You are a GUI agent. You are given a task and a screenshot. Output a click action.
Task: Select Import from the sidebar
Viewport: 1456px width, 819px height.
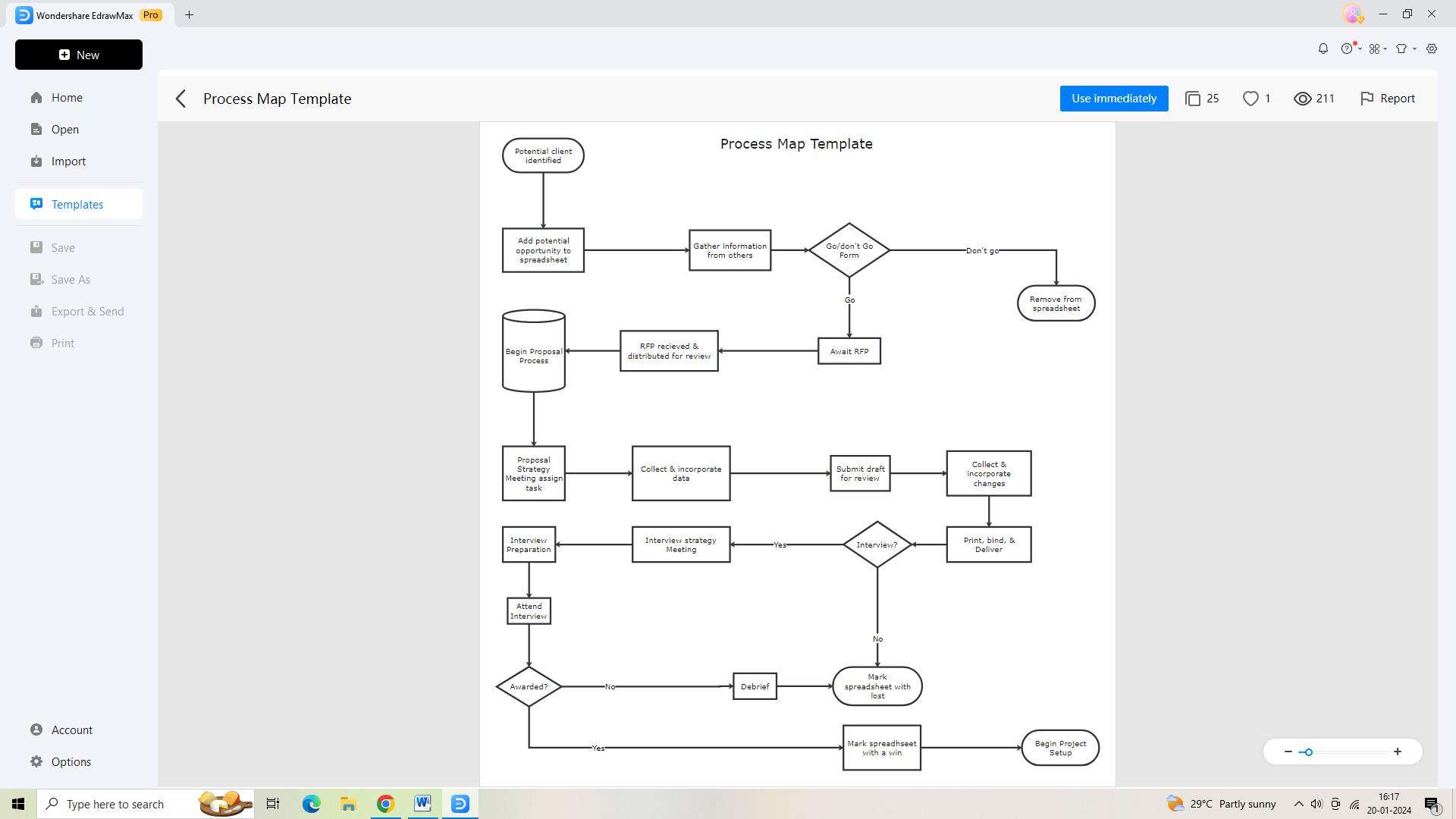click(x=68, y=162)
